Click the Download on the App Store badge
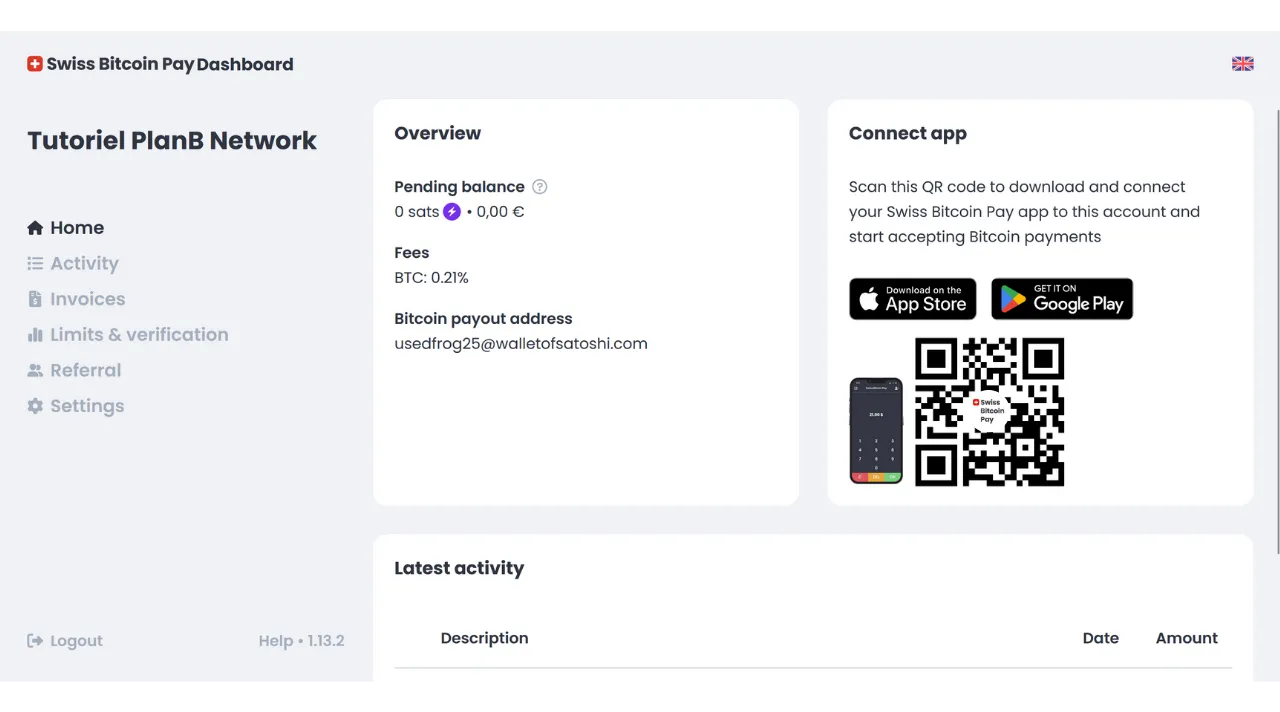This screenshot has width=1280, height=712. 912,299
